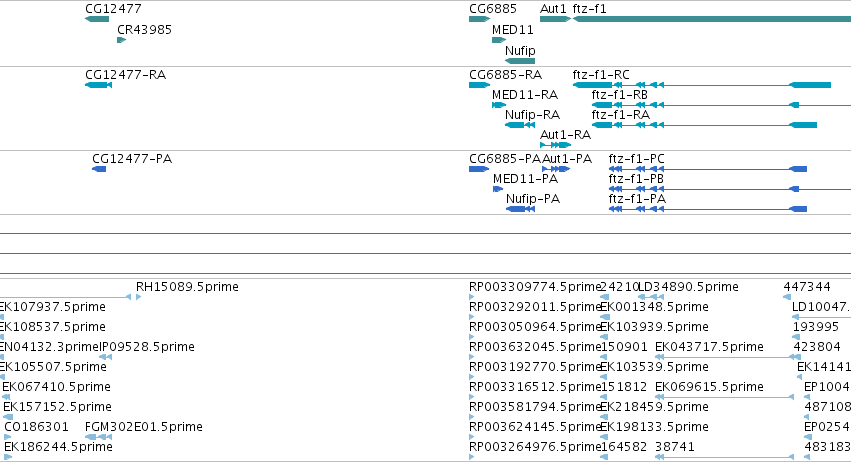Image resolution: width=851 pixels, height=462 pixels.
Task: Click the Aut1 gene arrow glyph
Action: (555, 19)
